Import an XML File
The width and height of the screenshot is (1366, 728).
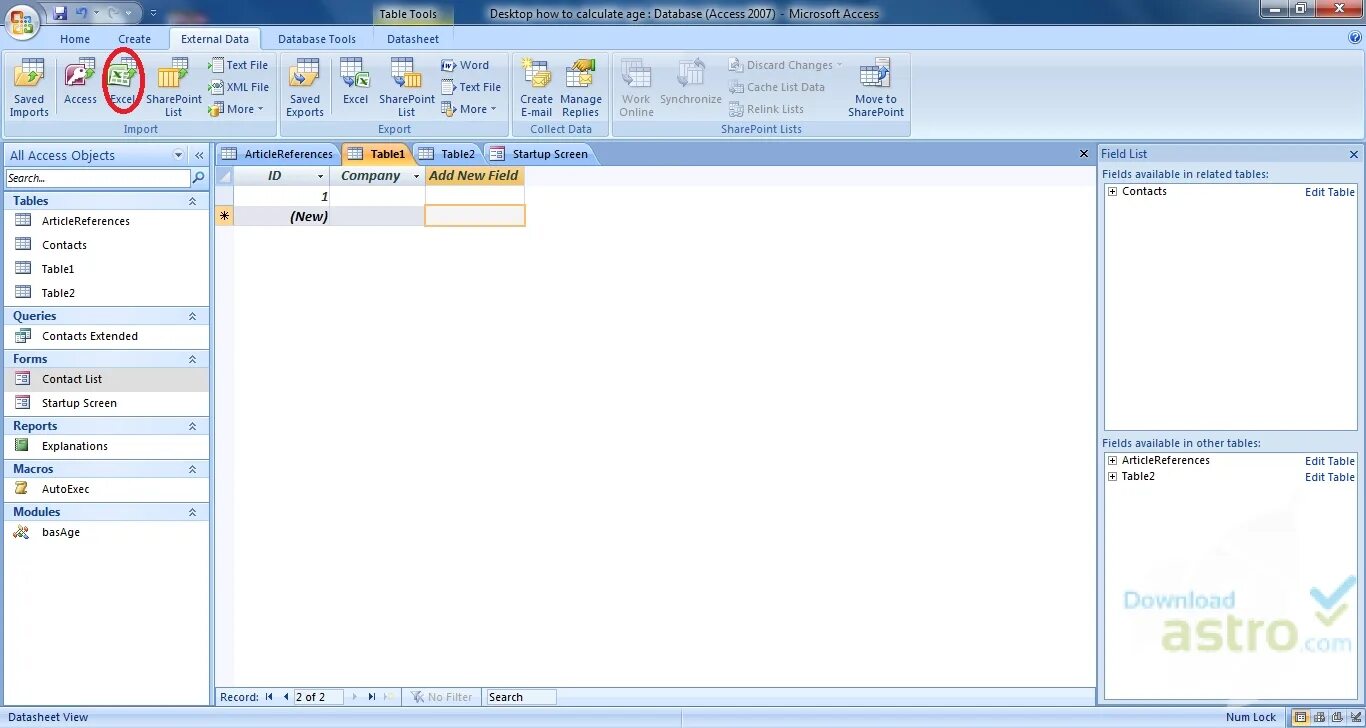coord(238,87)
